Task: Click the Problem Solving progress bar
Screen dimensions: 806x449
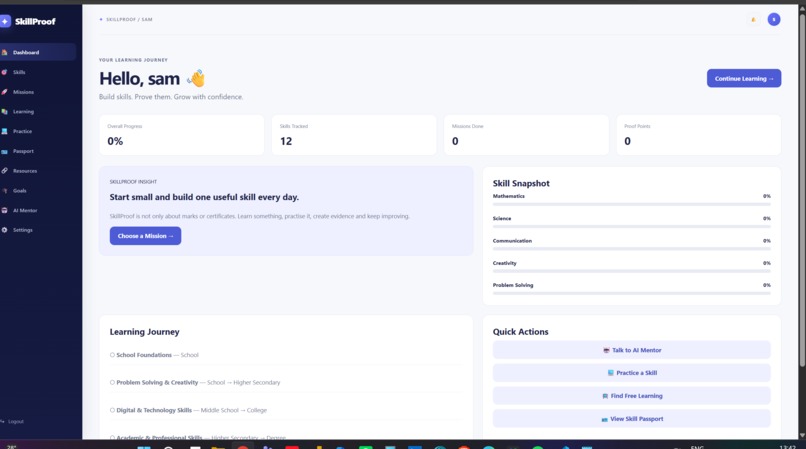Action: (x=632, y=293)
